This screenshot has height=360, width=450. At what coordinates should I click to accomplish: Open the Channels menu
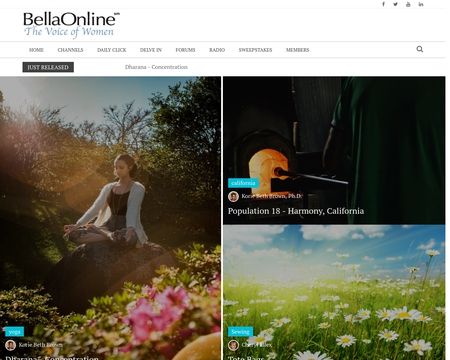[x=70, y=50]
